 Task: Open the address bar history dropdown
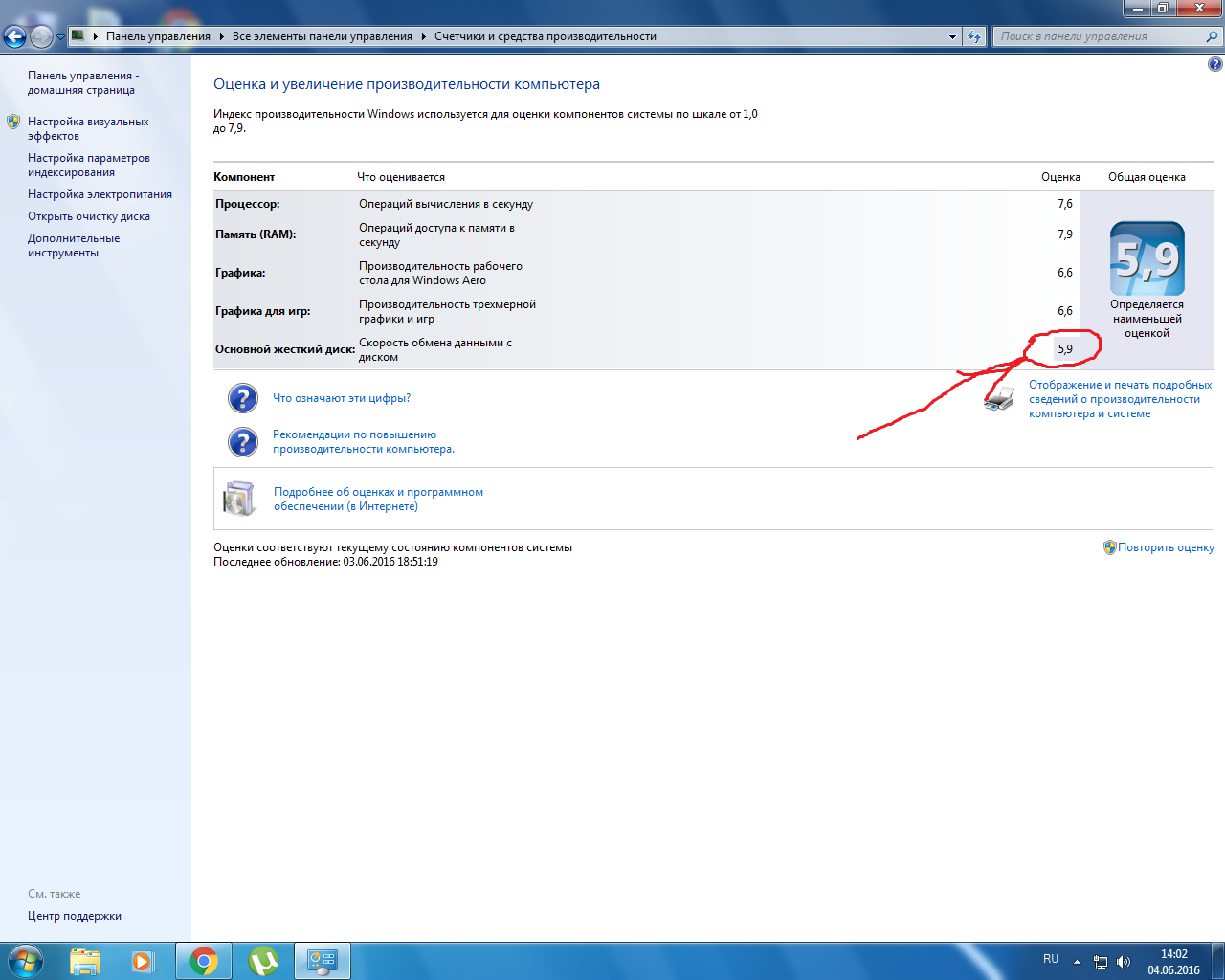pos(952,36)
